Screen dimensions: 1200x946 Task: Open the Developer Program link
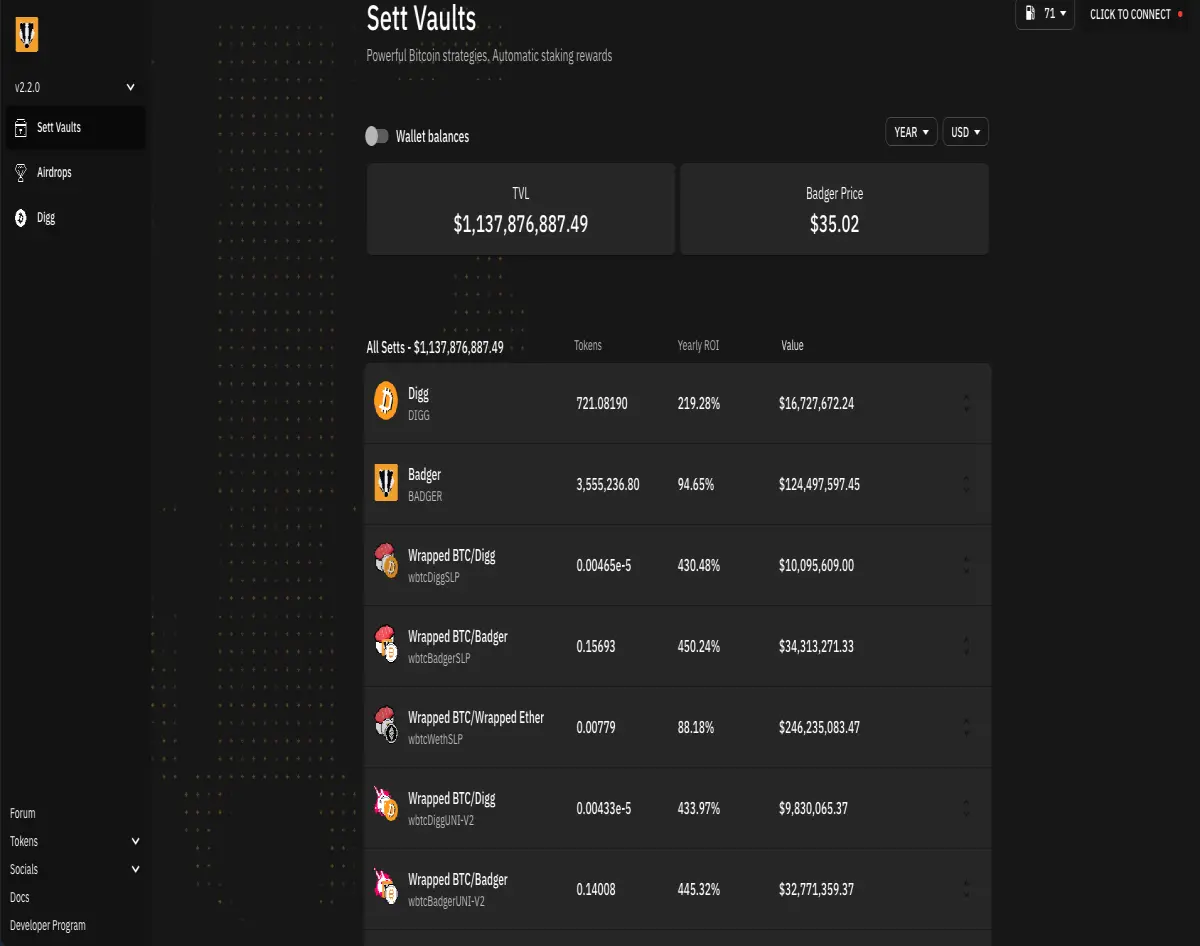pyautogui.click(x=48, y=925)
